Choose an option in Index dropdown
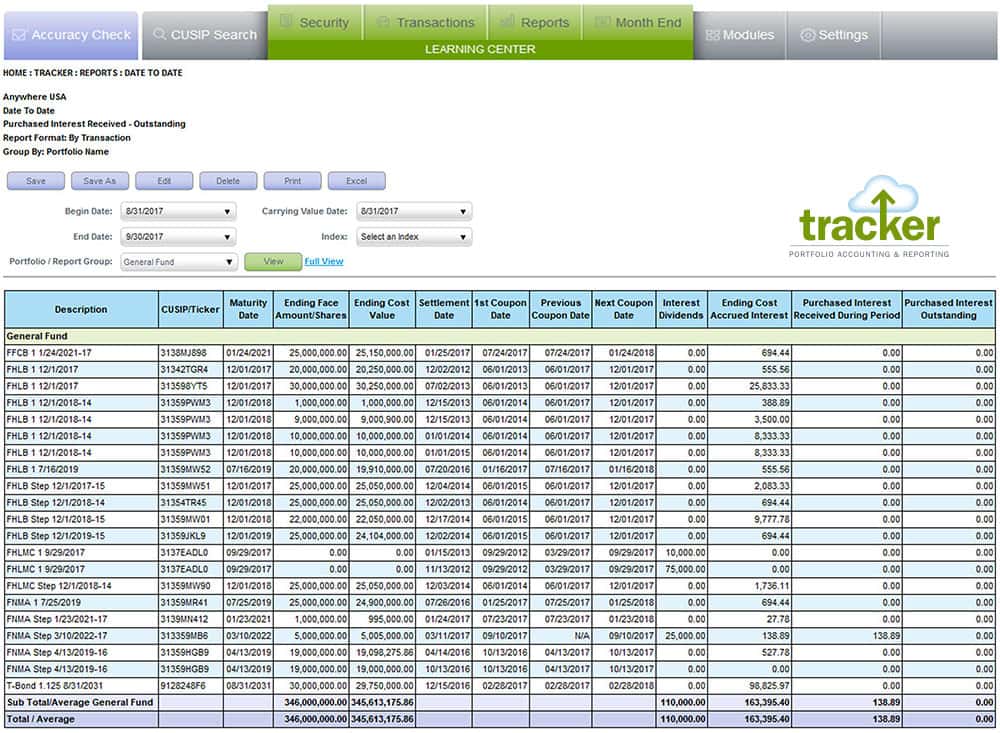 [x=414, y=237]
